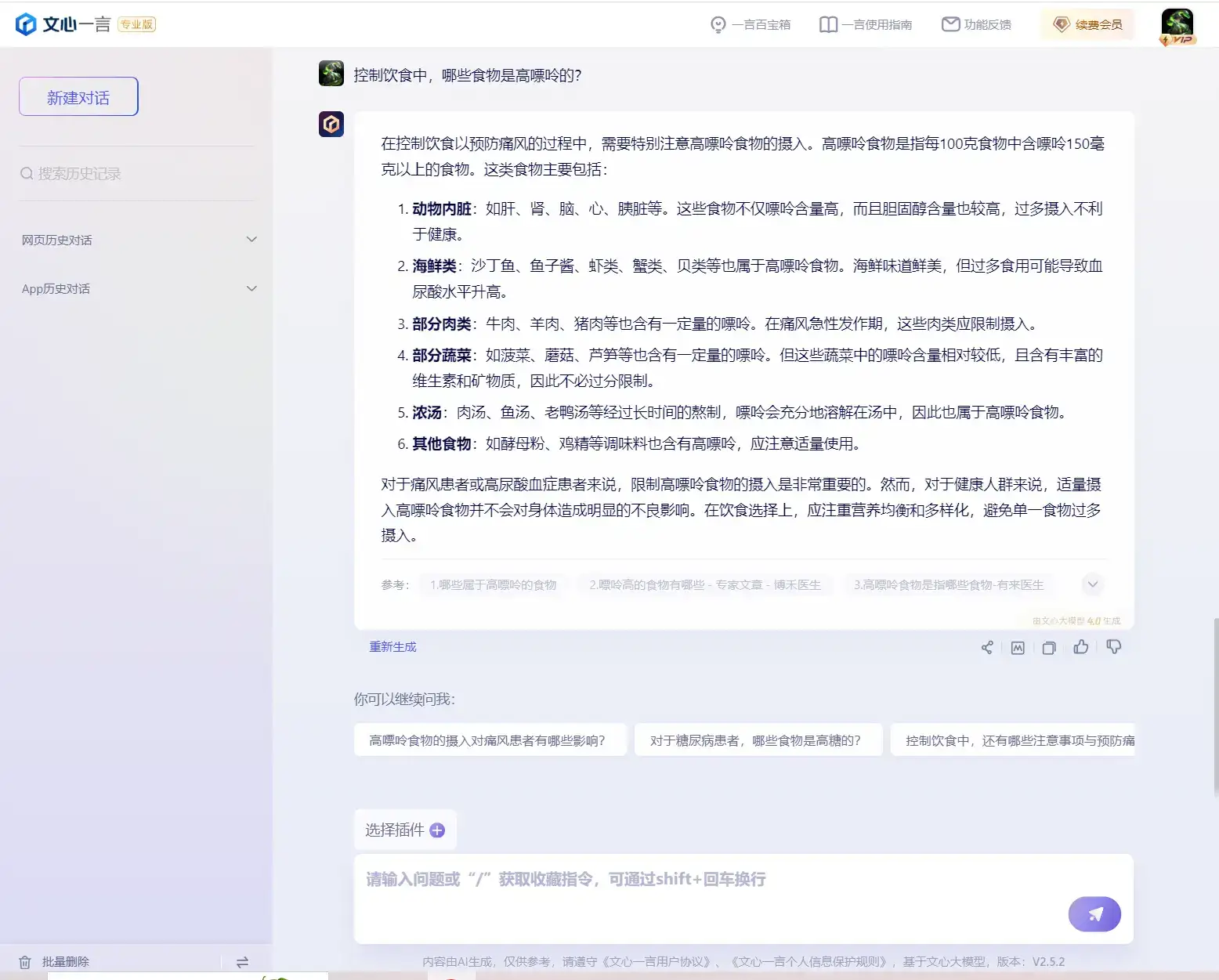This screenshot has width=1219, height=980.
Task: Open 功能反馈 feedback page
Action: [976, 24]
